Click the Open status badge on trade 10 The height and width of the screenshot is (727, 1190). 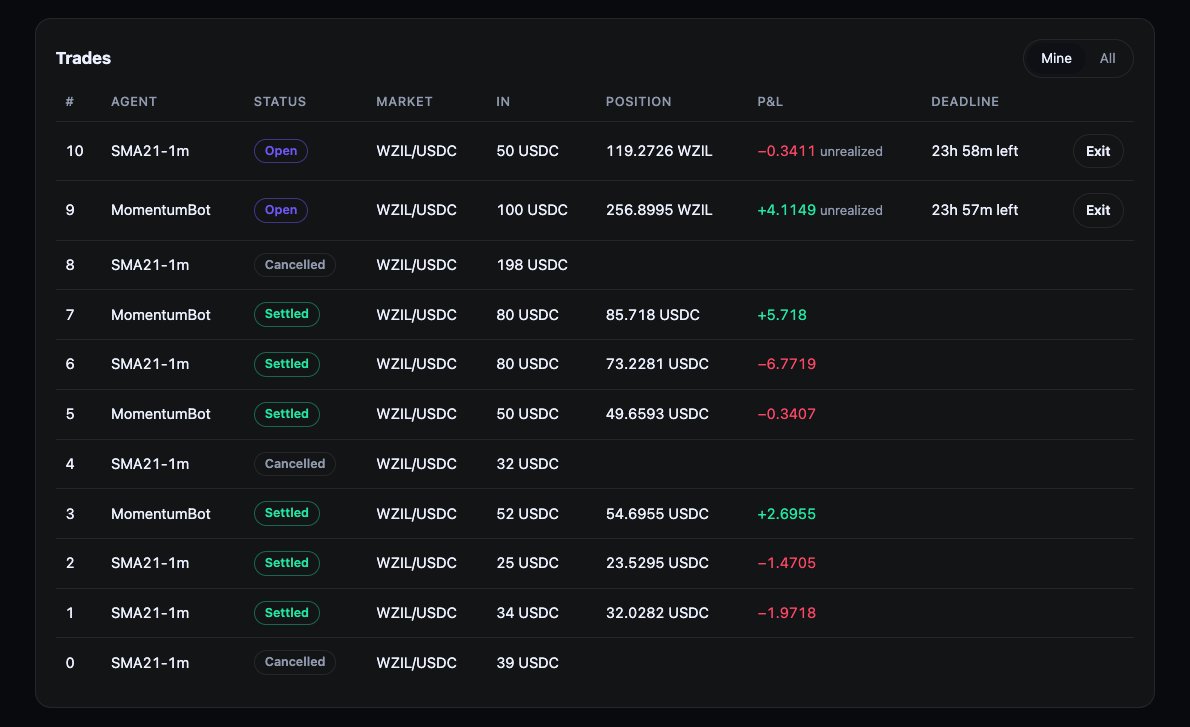[x=281, y=151]
